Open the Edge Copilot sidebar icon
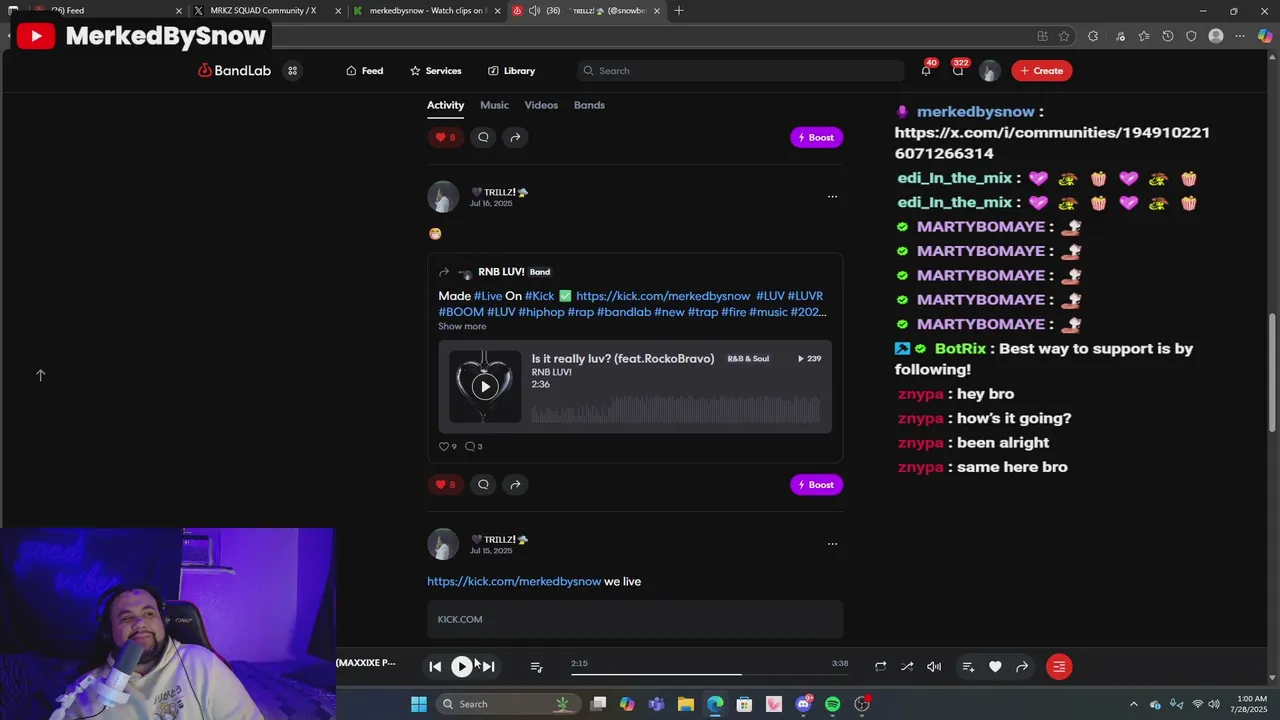Screen dimensions: 1280x720 point(1264,36)
